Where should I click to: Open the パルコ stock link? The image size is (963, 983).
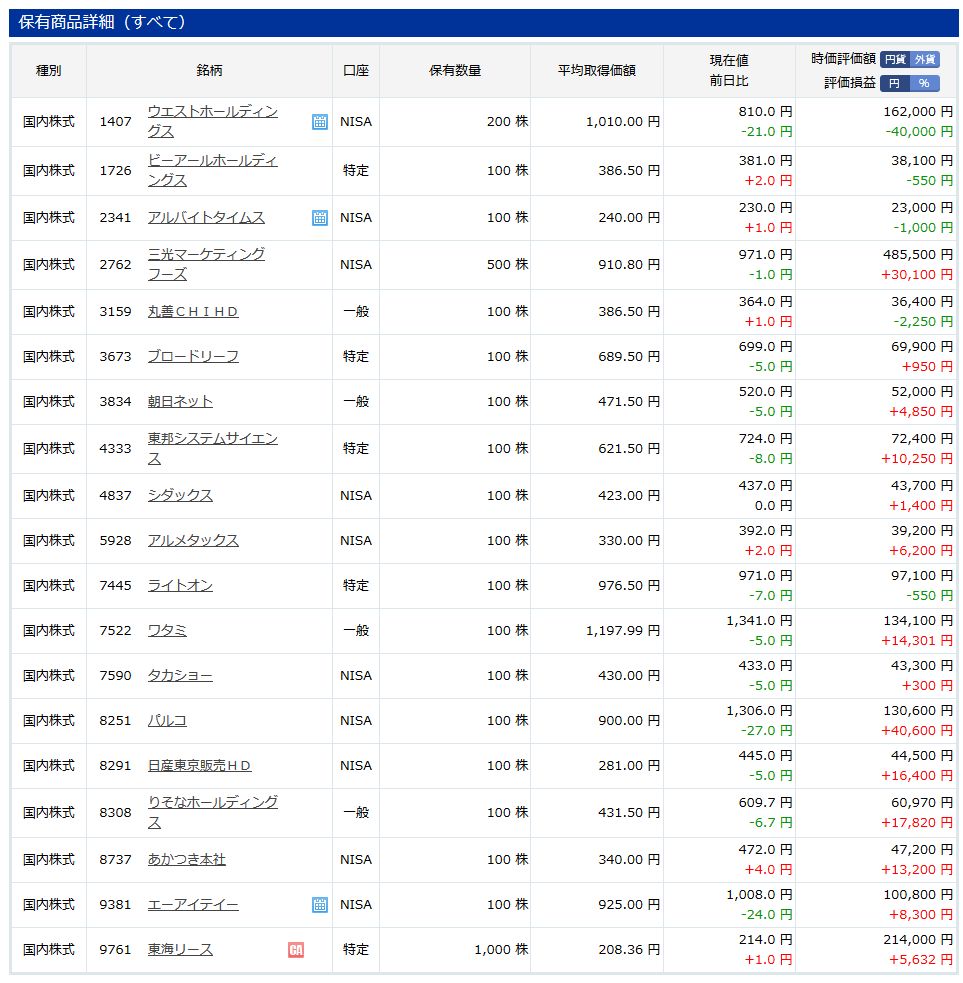coord(167,721)
